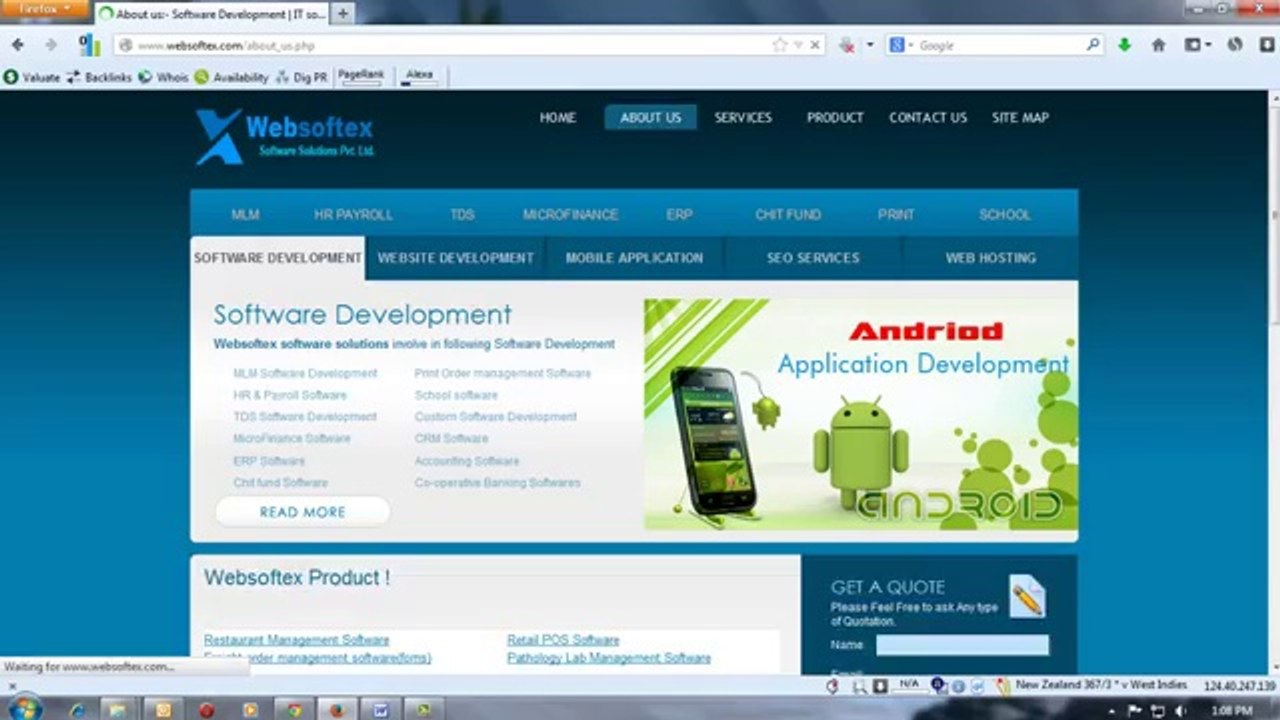
Task: Click the PageRank indicator
Action: click(361, 76)
